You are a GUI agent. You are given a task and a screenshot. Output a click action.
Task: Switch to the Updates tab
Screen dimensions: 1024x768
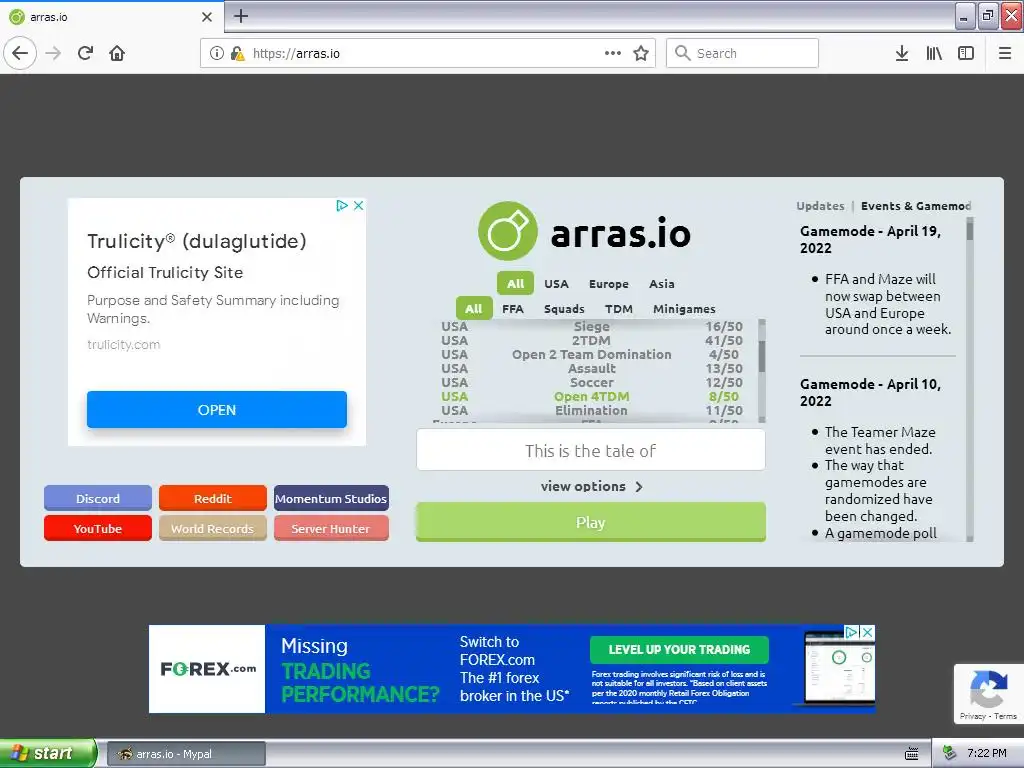coord(820,206)
